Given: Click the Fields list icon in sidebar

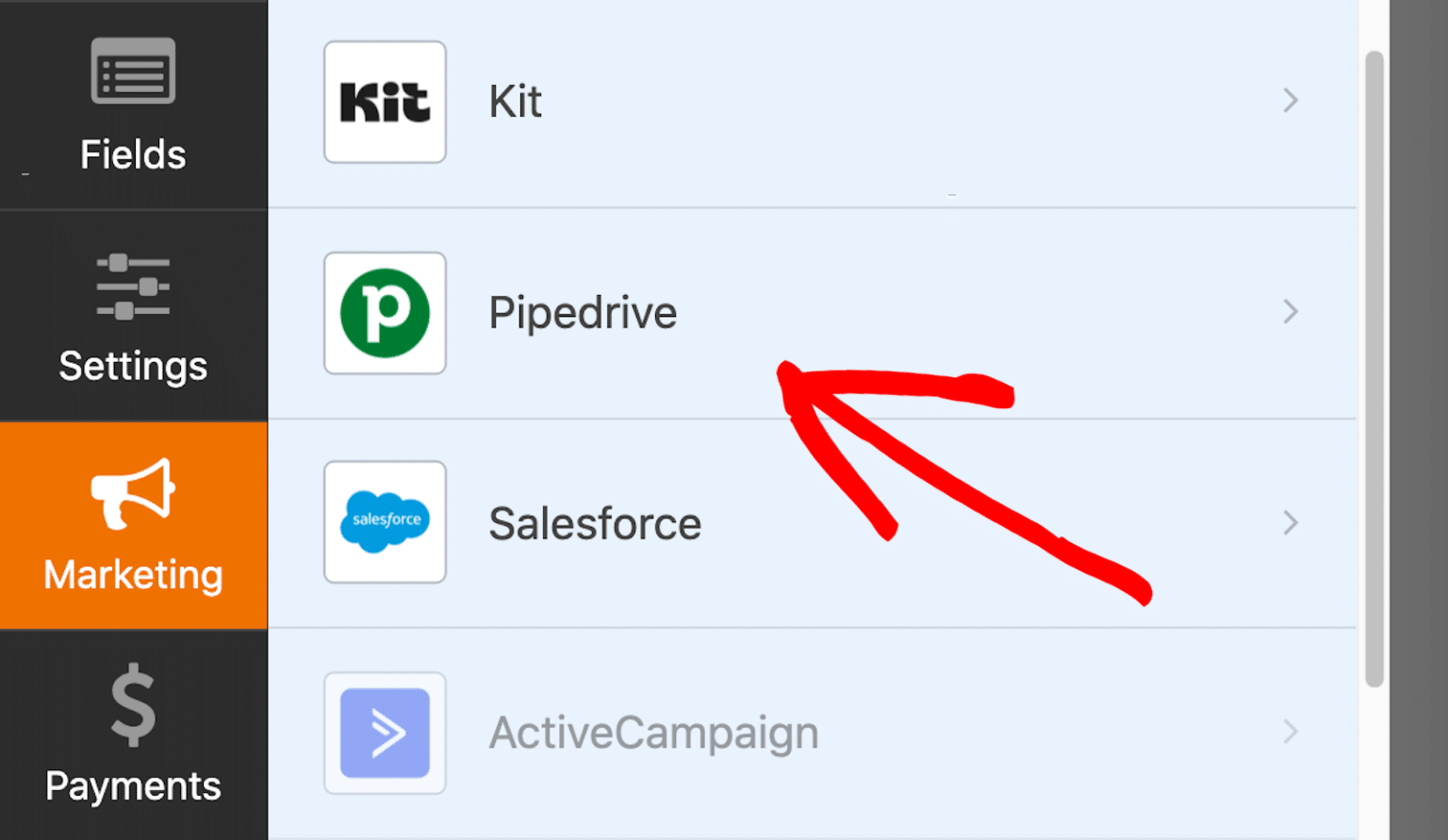Looking at the screenshot, I should (x=133, y=70).
